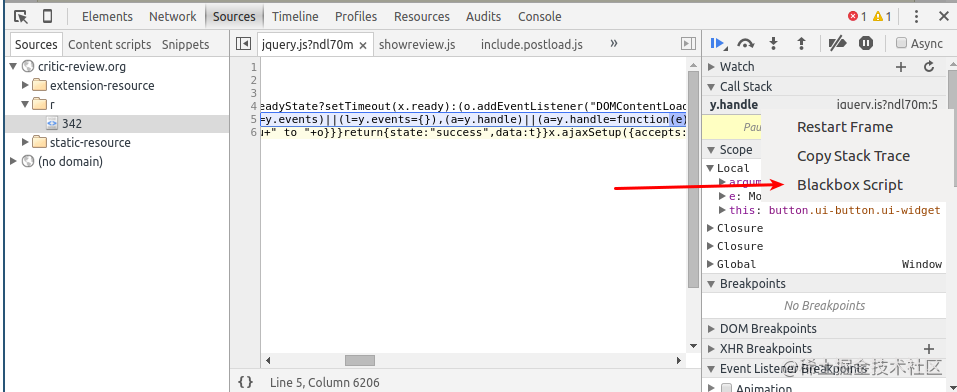Image resolution: width=957 pixels, height=392 pixels.
Task: Step out of current function
Action: [801, 43]
